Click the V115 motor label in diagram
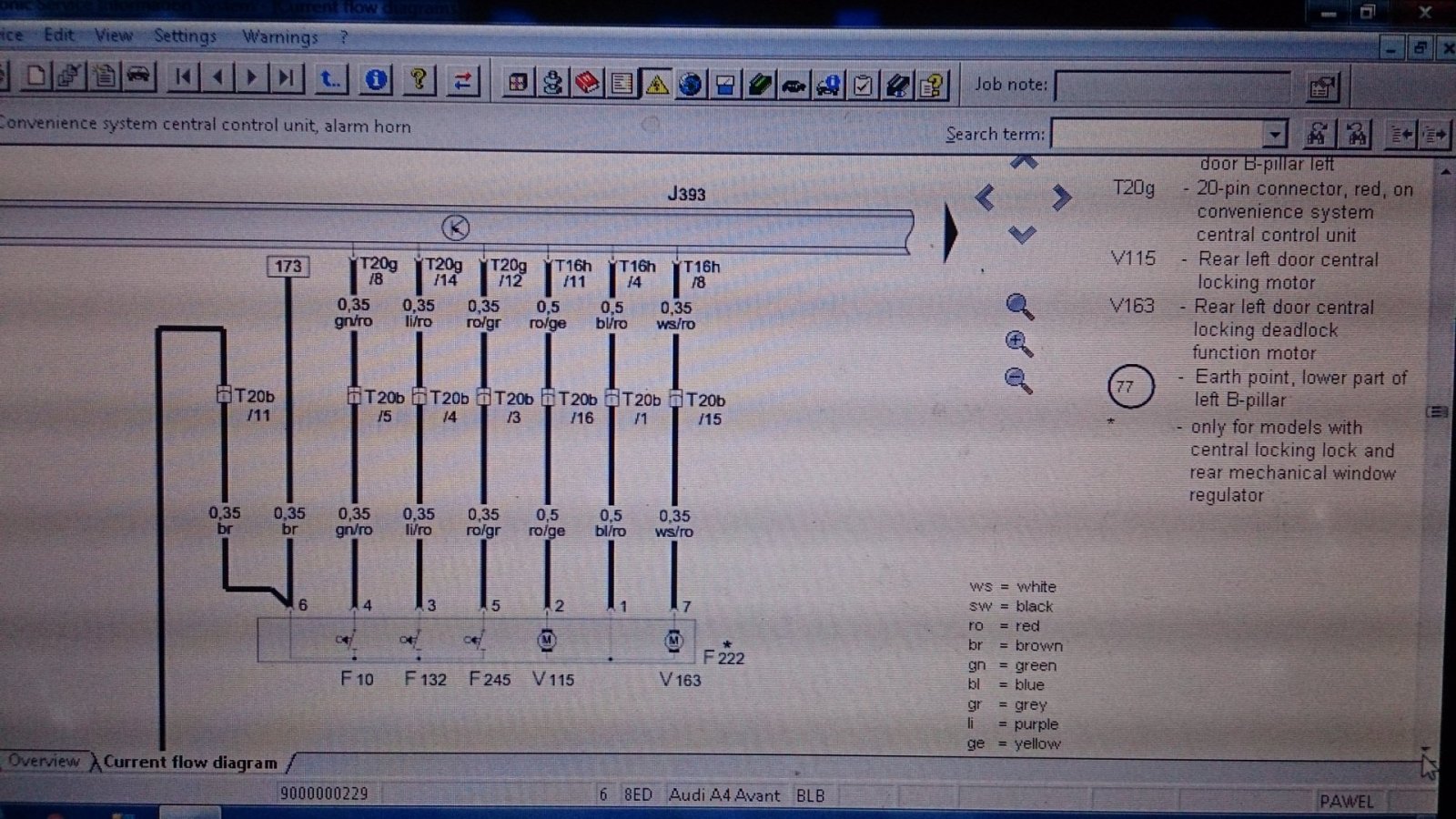Screen dimensions: 1456x819 coord(553,679)
